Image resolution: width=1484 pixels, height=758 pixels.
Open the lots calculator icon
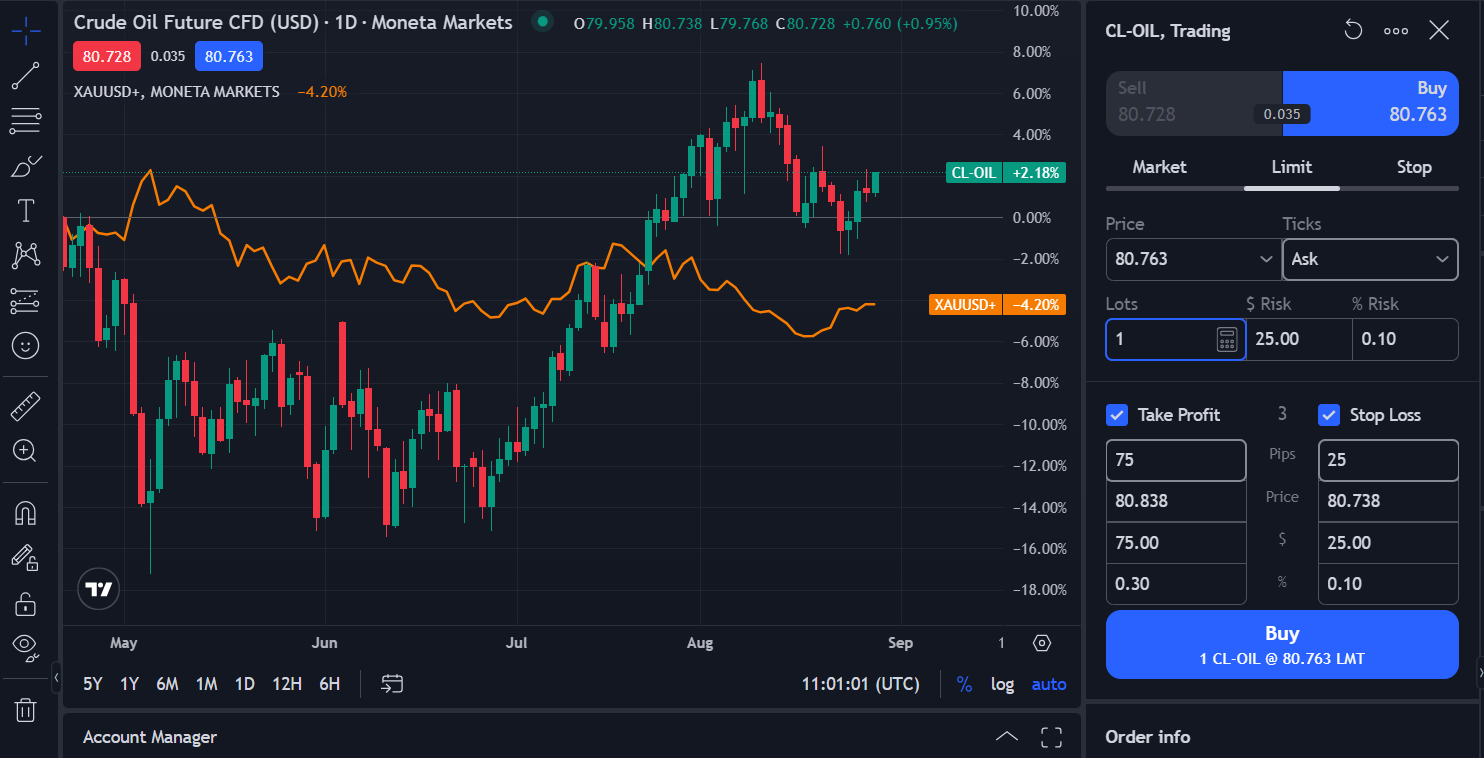coord(1227,339)
